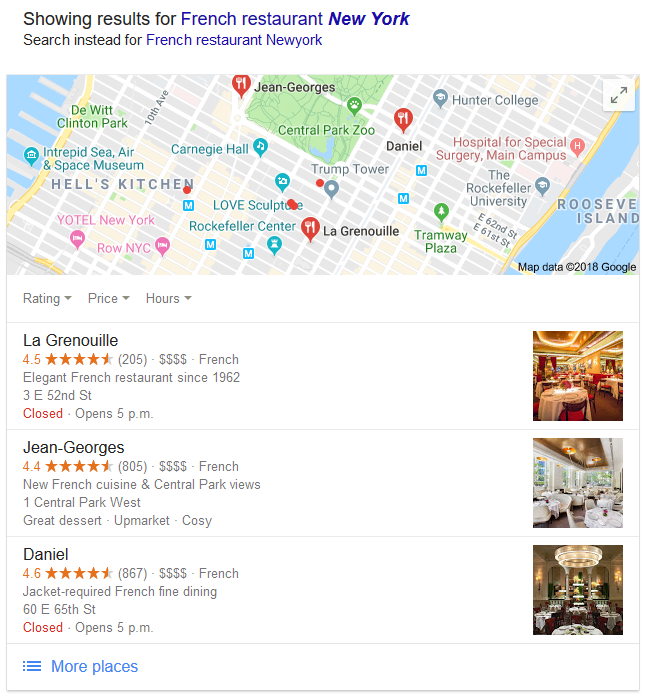
Task: Open the Price filter dropdown
Action: click(109, 298)
